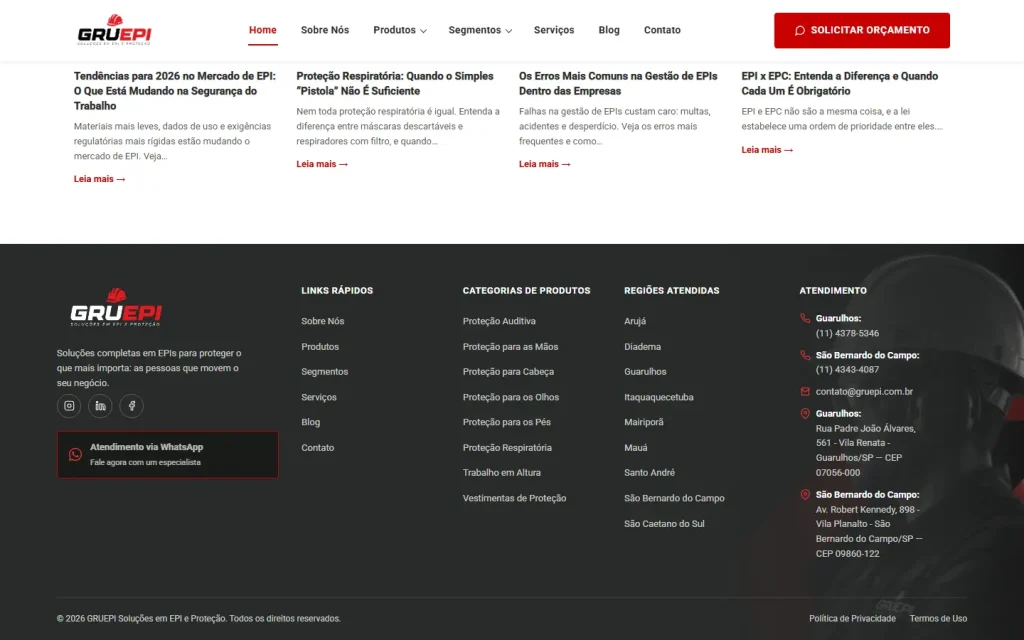Select São Bernardo do Campo region link
The image size is (1024, 640).
[x=675, y=498]
